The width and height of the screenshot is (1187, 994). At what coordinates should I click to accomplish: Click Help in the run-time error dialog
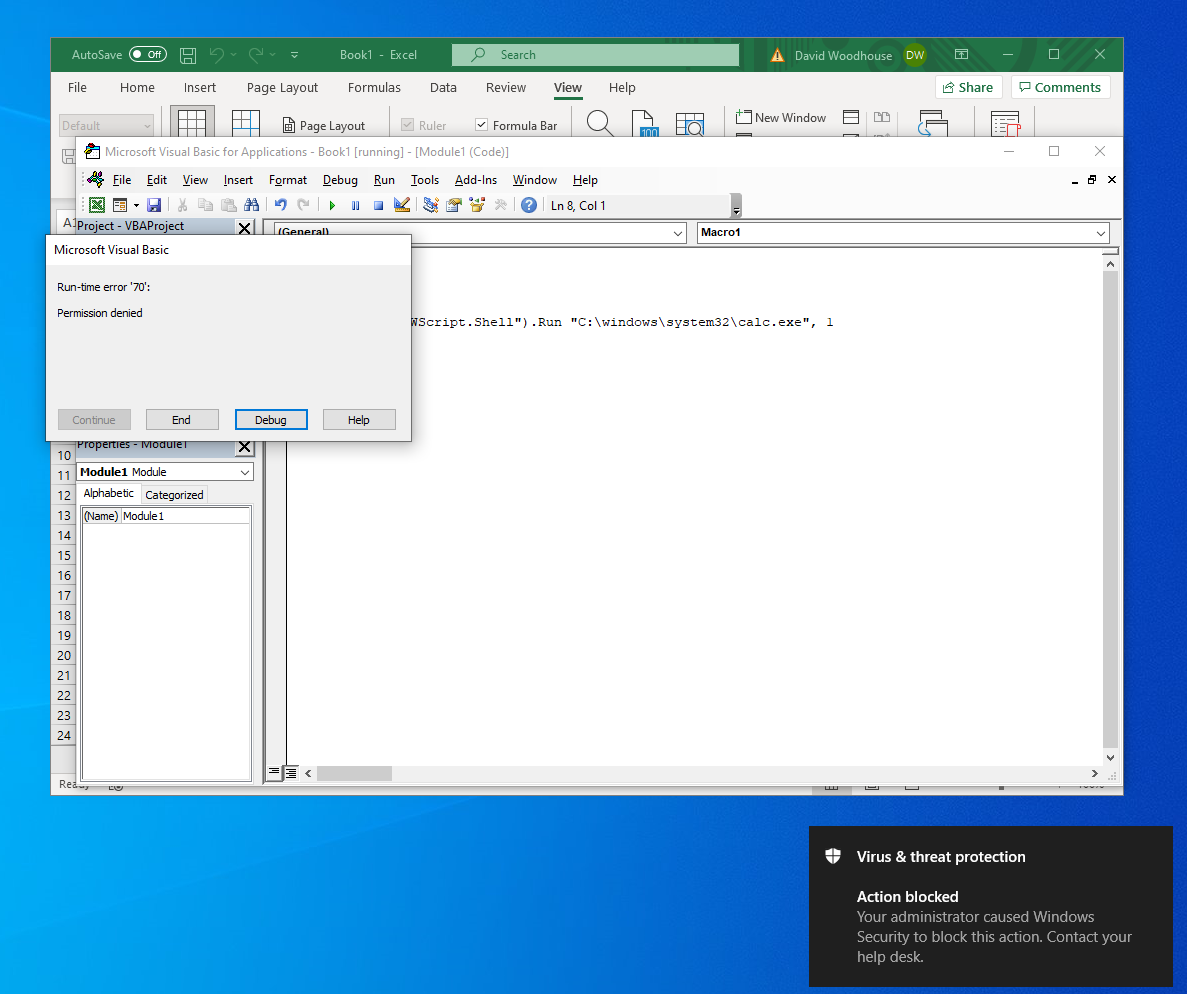pyautogui.click(x=359, y=419)
